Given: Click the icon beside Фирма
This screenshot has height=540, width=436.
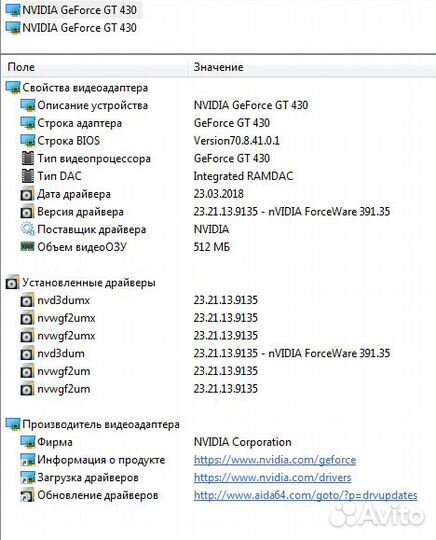Looking at the screenshot, I should tap(28, 442).
